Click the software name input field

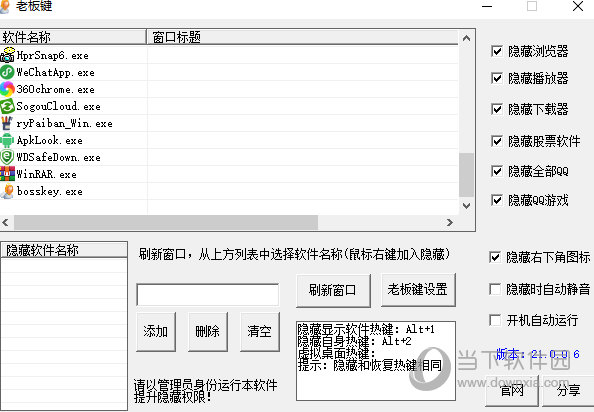pyautogui.click(x=208, y=294)
